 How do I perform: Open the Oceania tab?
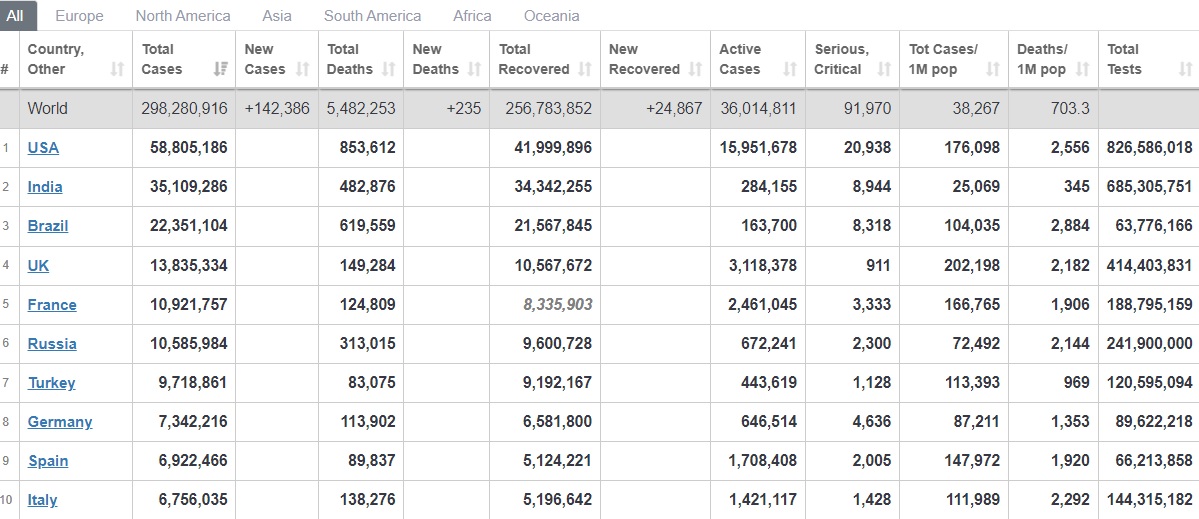551,16
